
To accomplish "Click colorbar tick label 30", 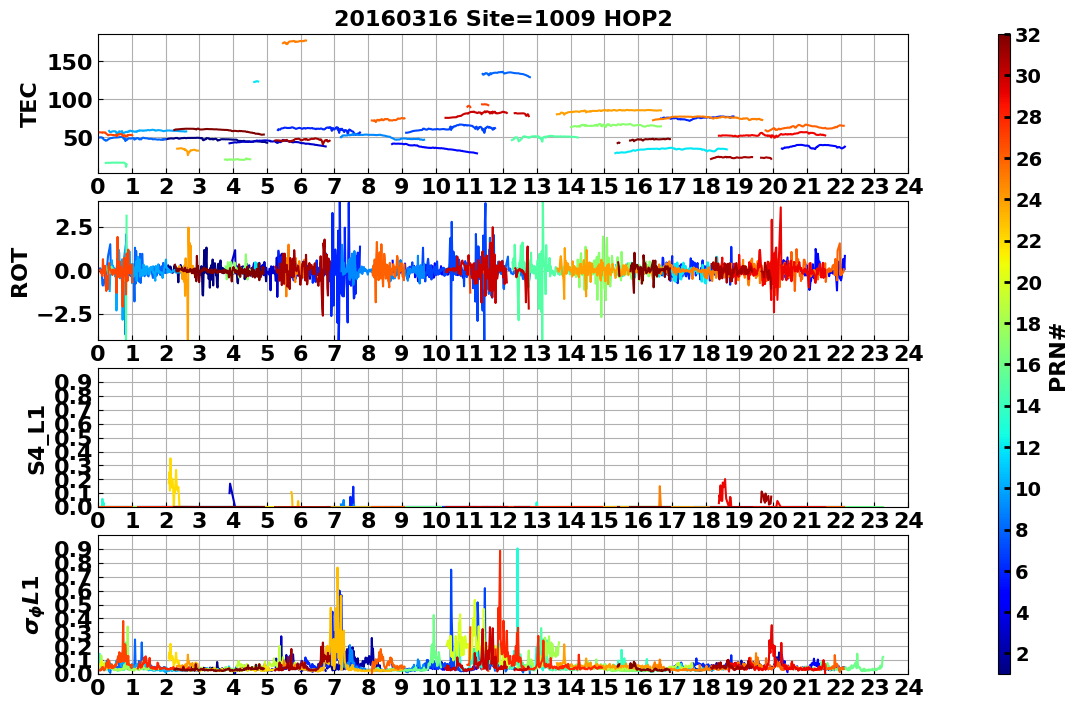I will [1028, 76].
